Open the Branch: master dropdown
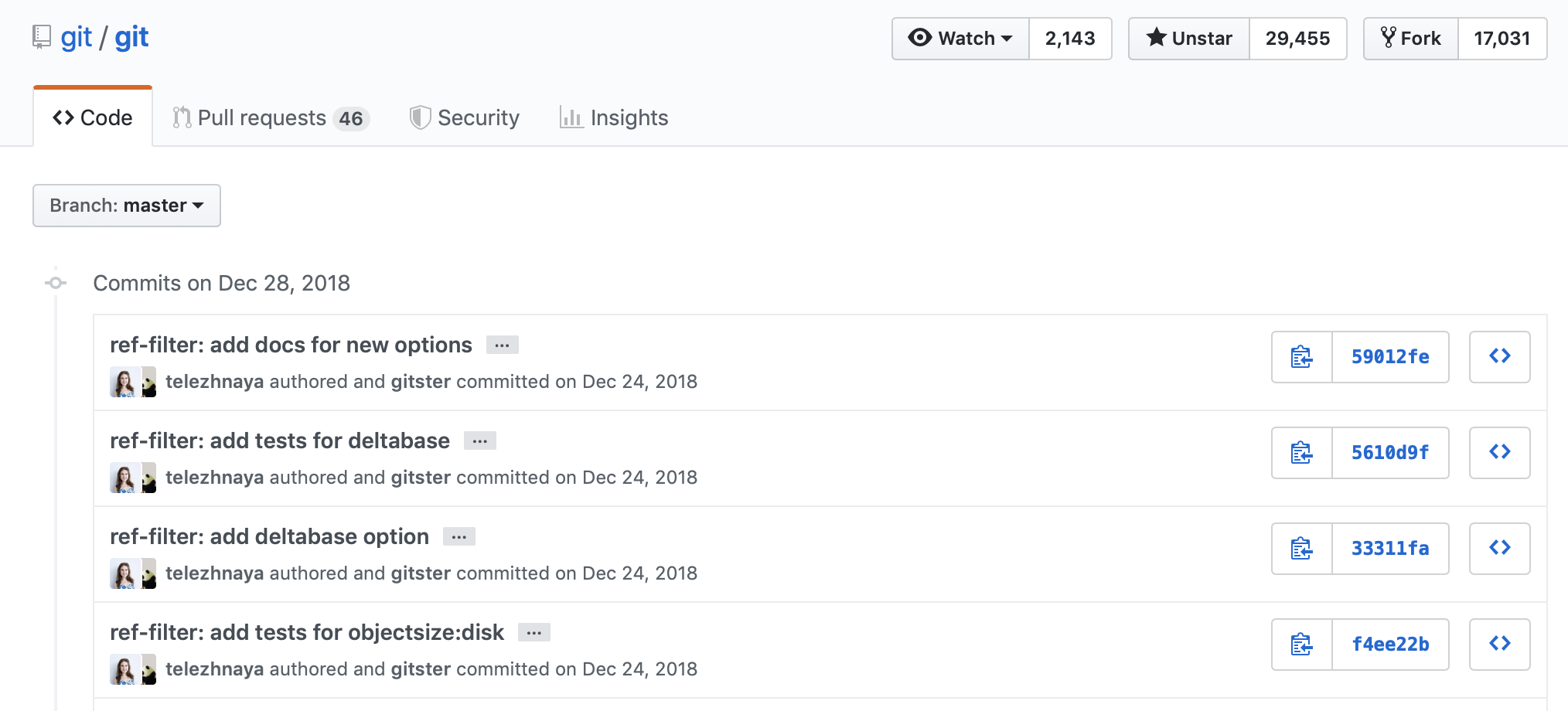The image size is (1568, 711). pos(127,206)
